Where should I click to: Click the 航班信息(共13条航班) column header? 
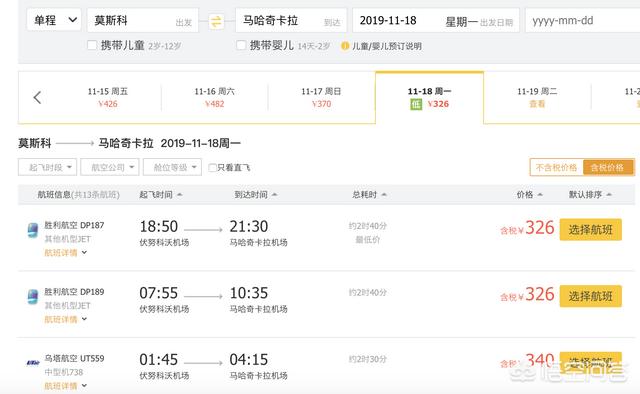(78, 195)
